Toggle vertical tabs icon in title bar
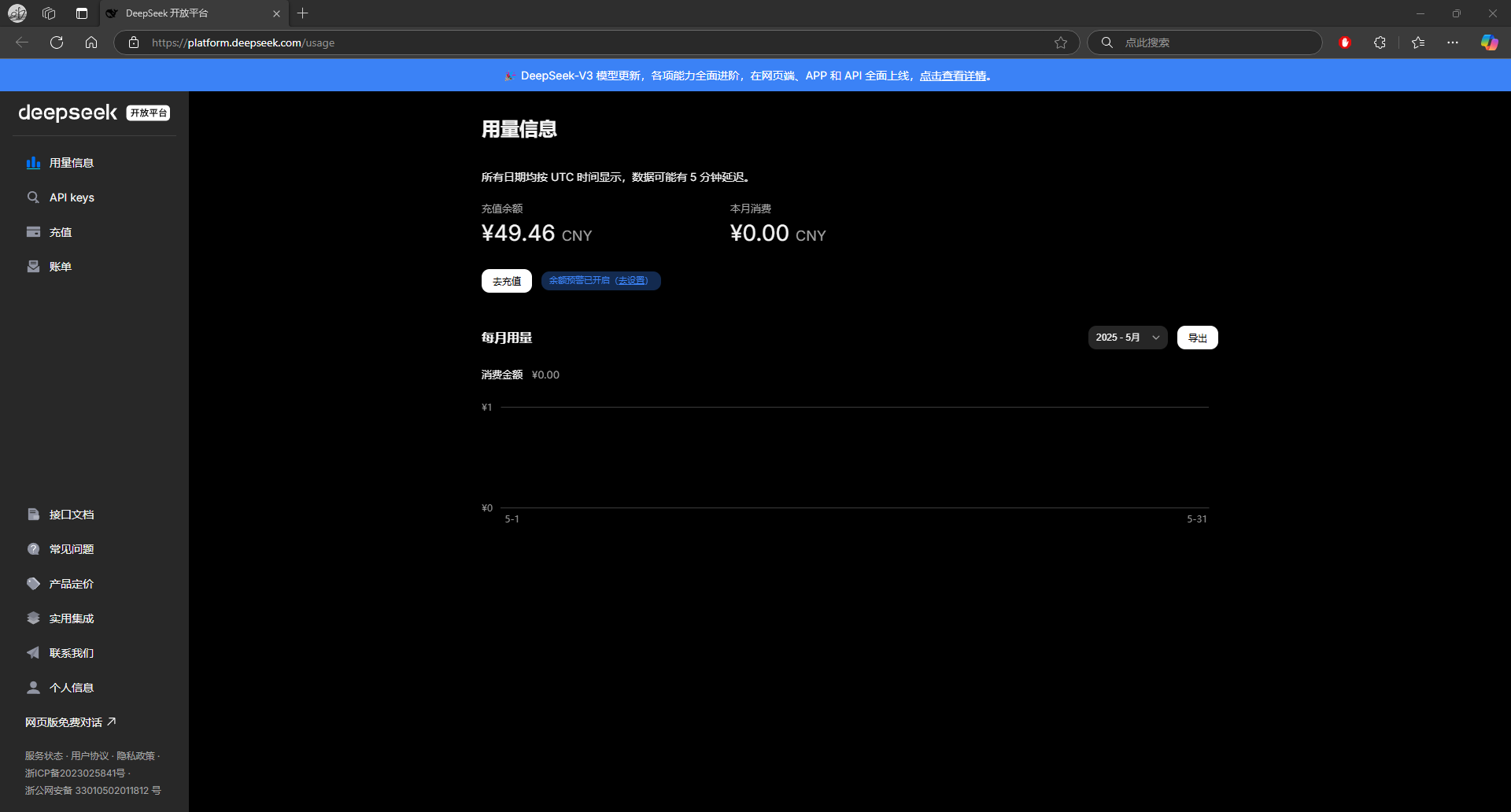Screen dimensions: 1511x812 tap(82, 13)
